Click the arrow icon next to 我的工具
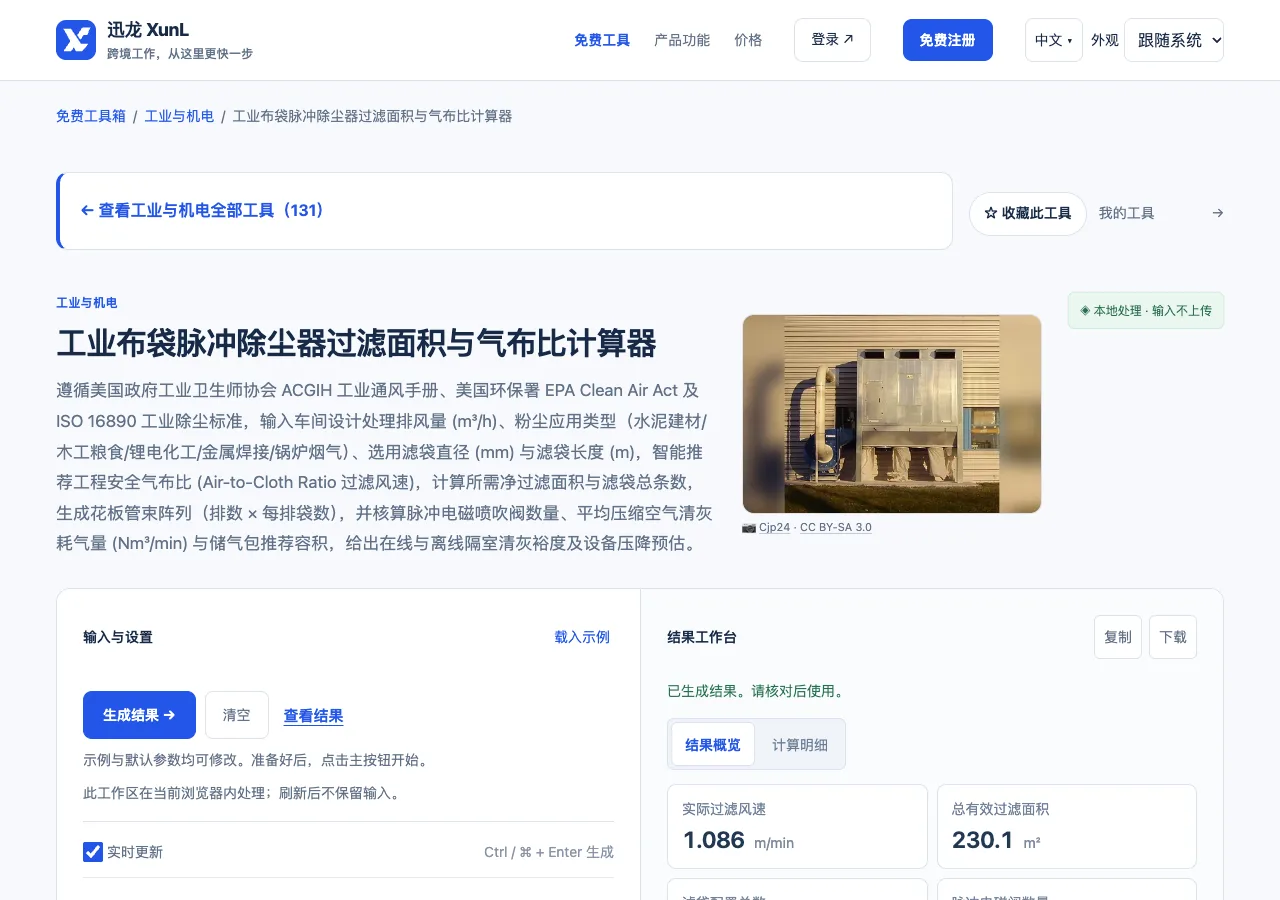Screen dimensions: 1280x900 [x=1217, y=213]
